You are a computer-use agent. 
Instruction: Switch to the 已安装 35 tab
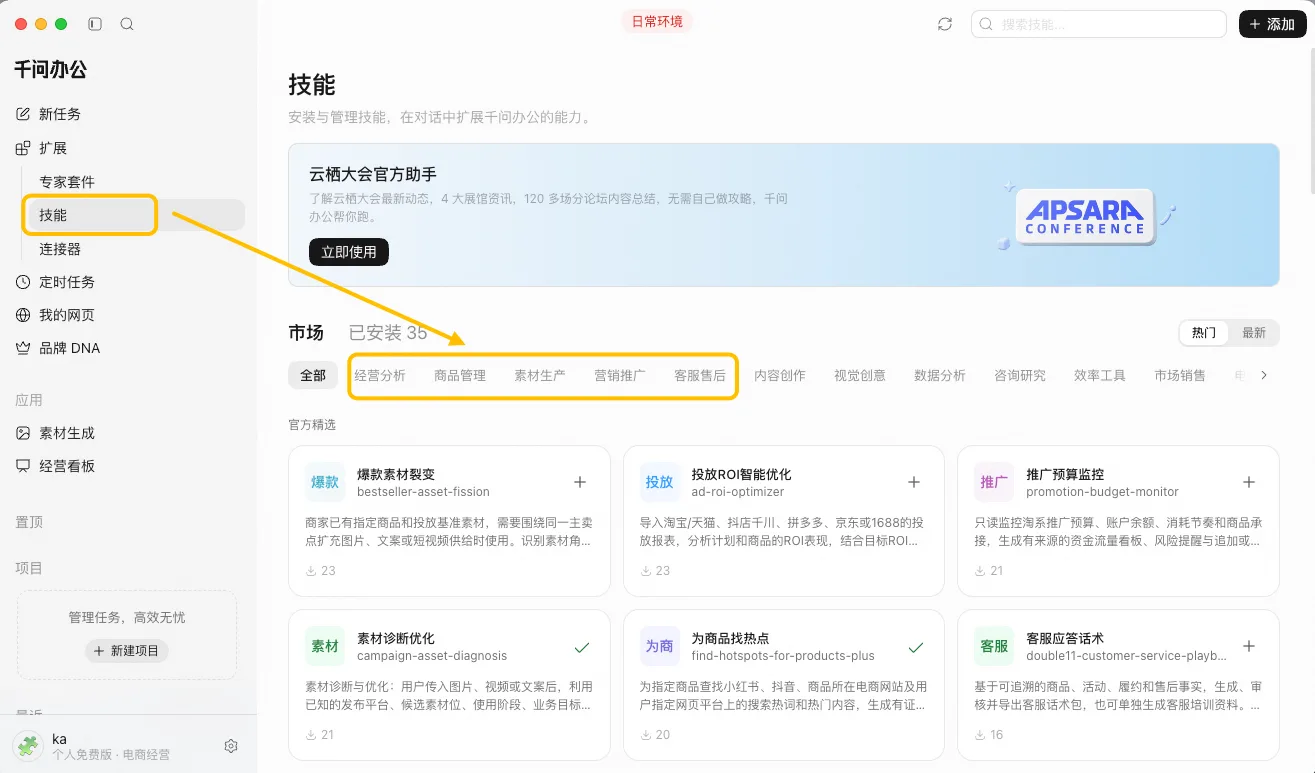pyautogui.click(x=388, y=333)
